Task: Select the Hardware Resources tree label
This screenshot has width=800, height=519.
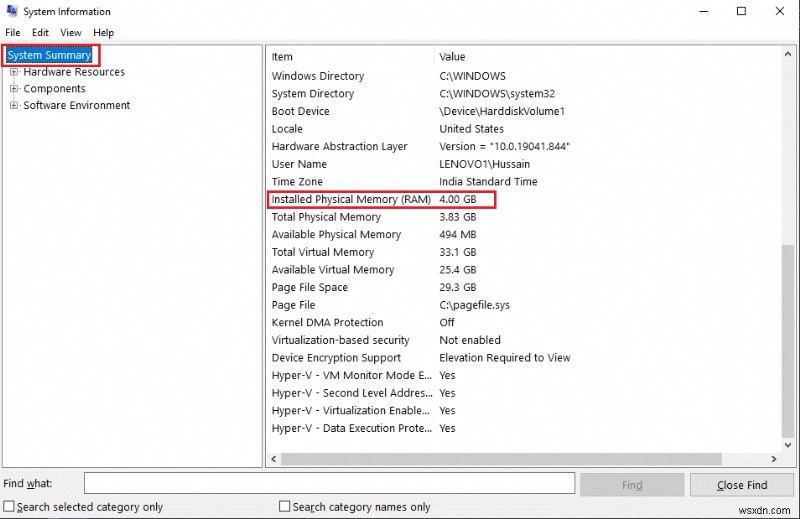Action: point(74,72)
